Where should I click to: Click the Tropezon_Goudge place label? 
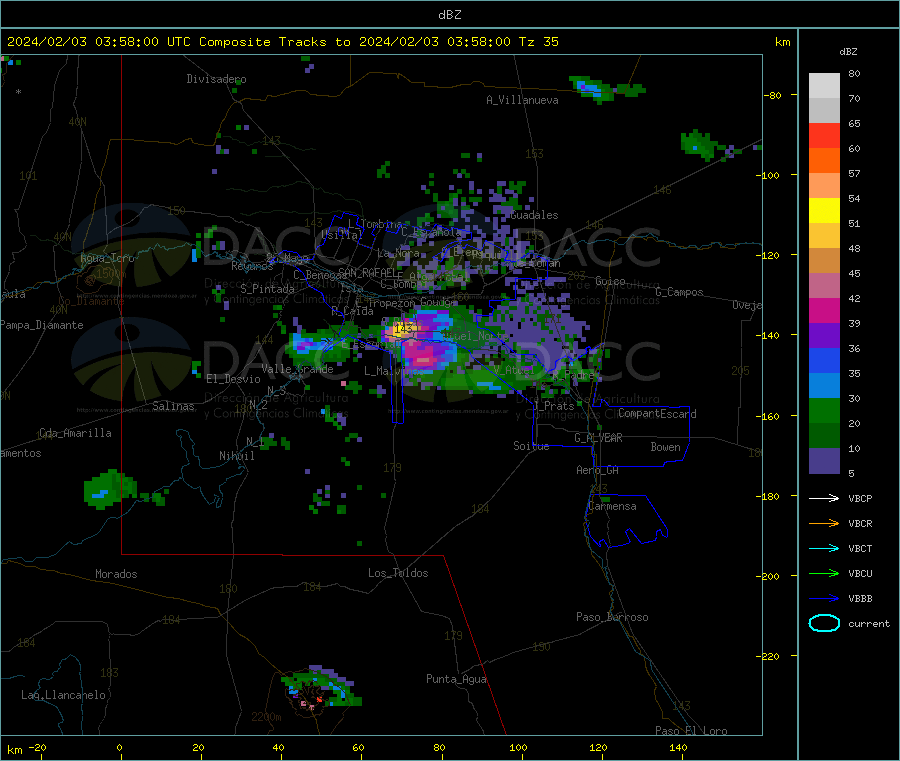[412, 302]
